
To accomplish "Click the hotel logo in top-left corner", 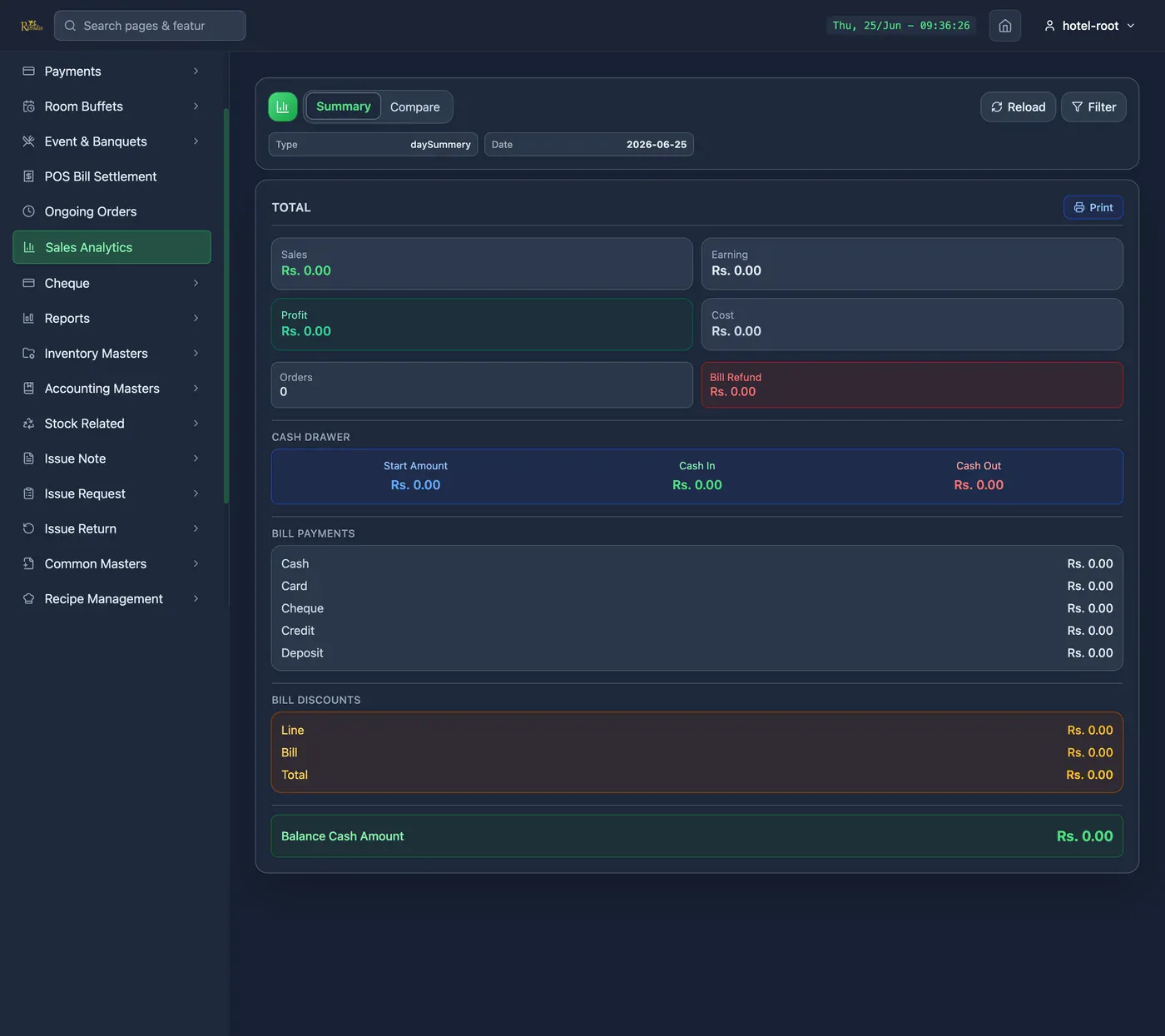I will [x=32, y=26].
